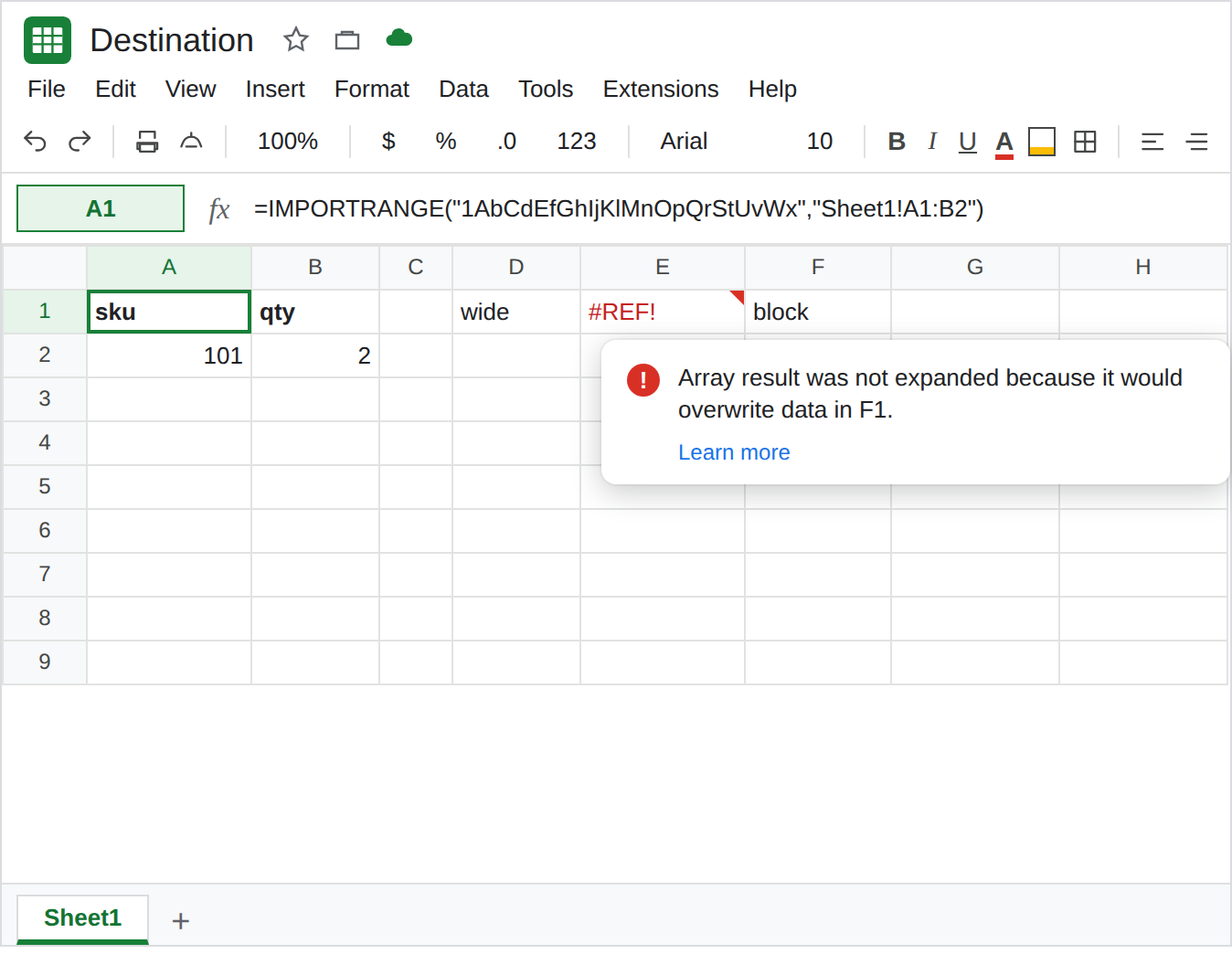Select cell A2 with value 101

click(169, 355)
